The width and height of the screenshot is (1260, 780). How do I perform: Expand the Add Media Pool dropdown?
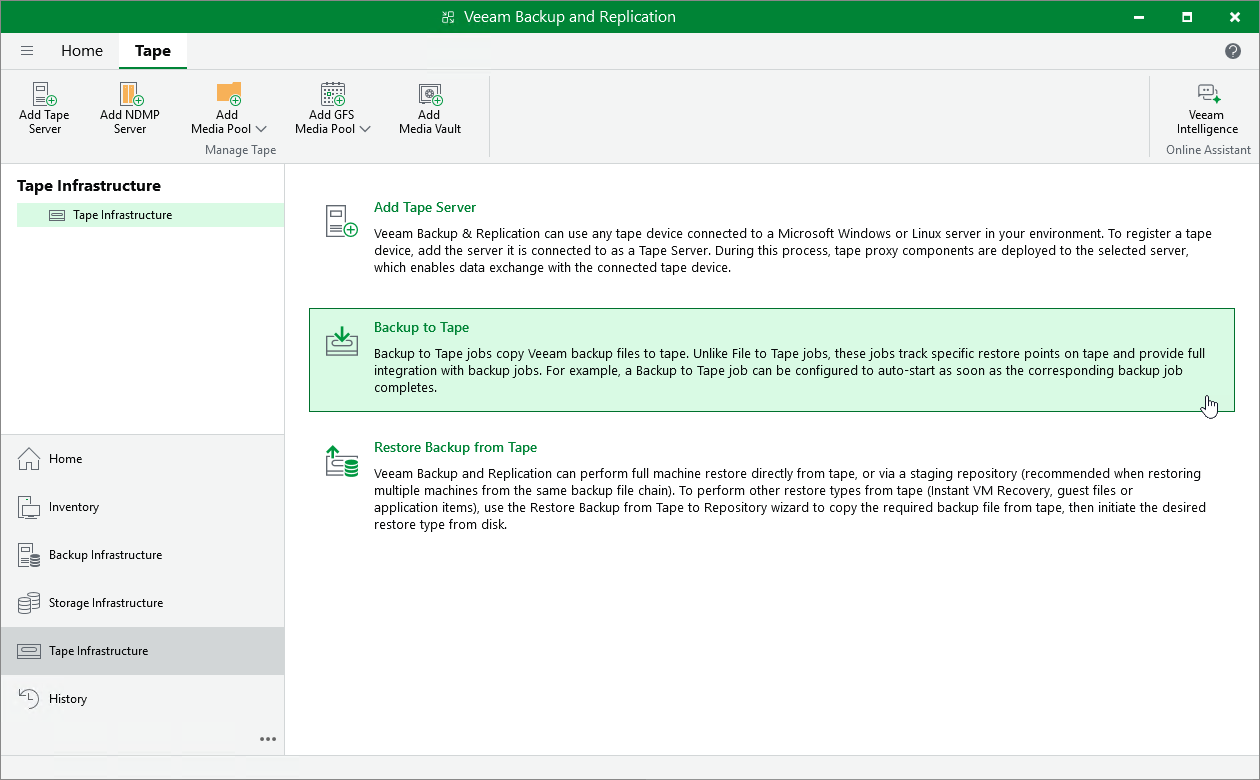tap(261, 129)
